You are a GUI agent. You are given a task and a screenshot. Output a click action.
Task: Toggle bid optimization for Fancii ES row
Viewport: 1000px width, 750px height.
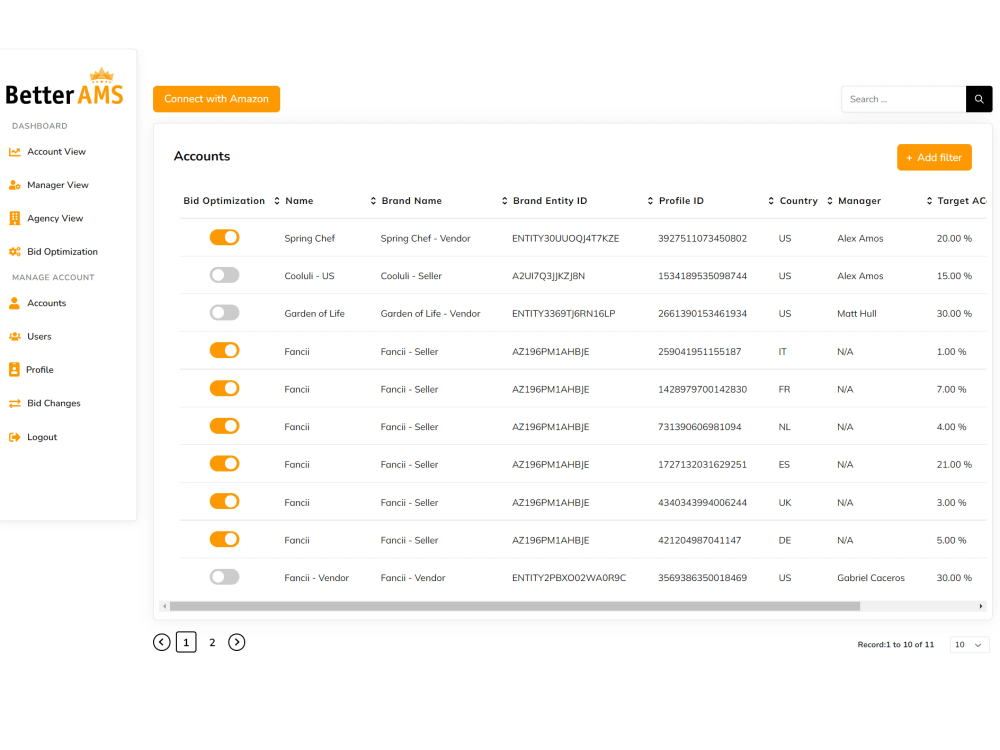(x=224, y=464)
